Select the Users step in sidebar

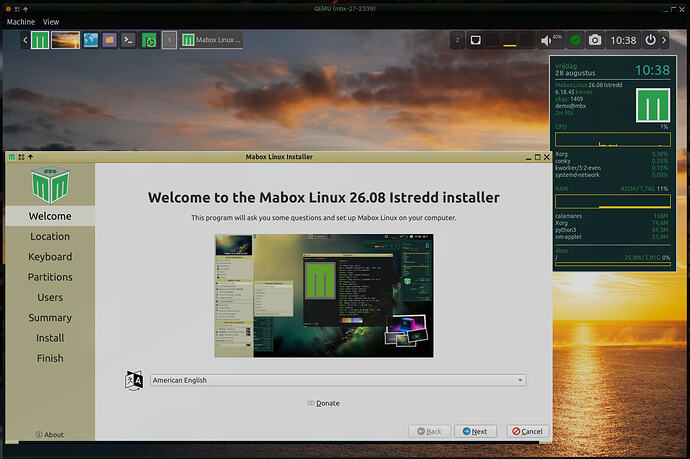click(x=50, y=297)
